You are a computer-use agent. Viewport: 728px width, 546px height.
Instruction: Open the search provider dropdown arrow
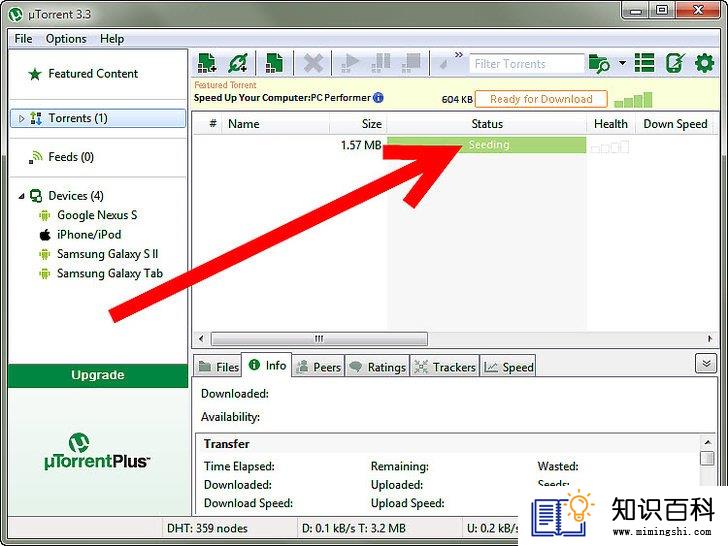(622, 63)
